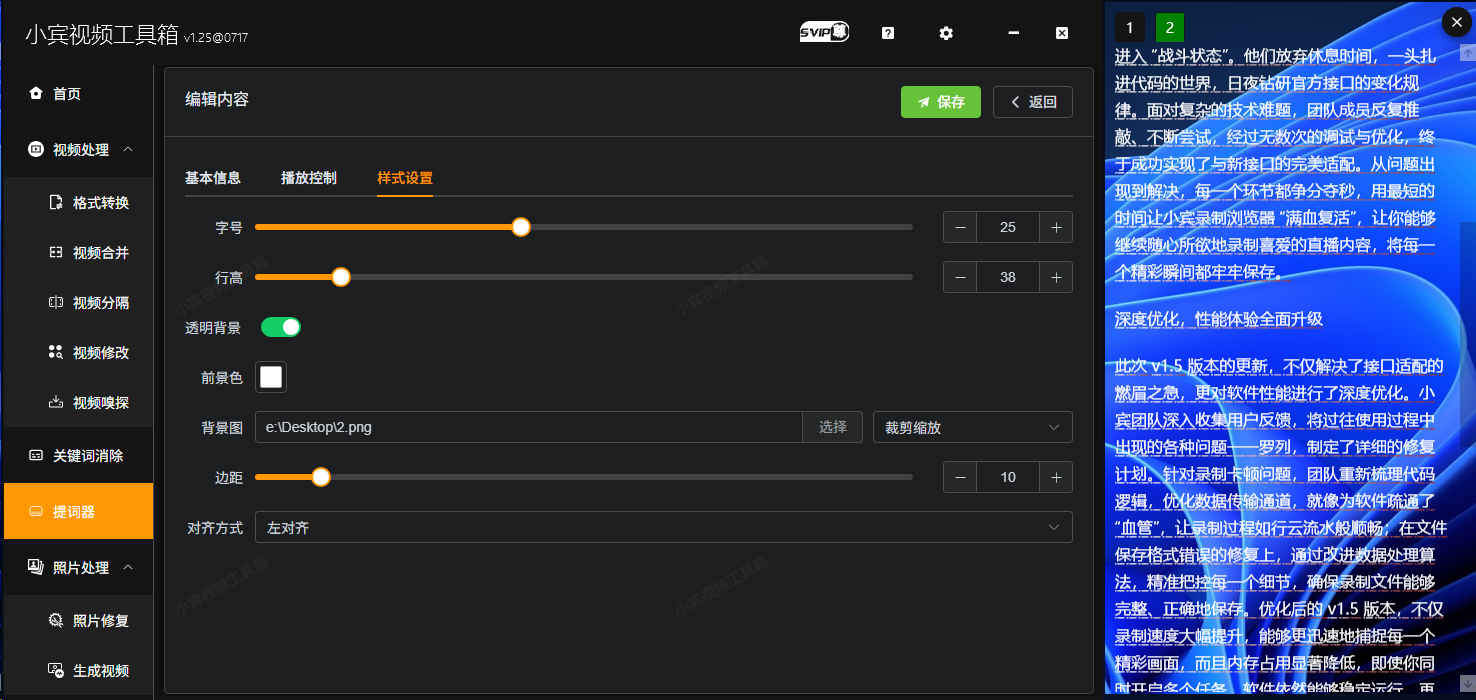Click 选择 to browse background image
Image resolution: width=1476 pixels, height=700 pixels.
(833, 427)
